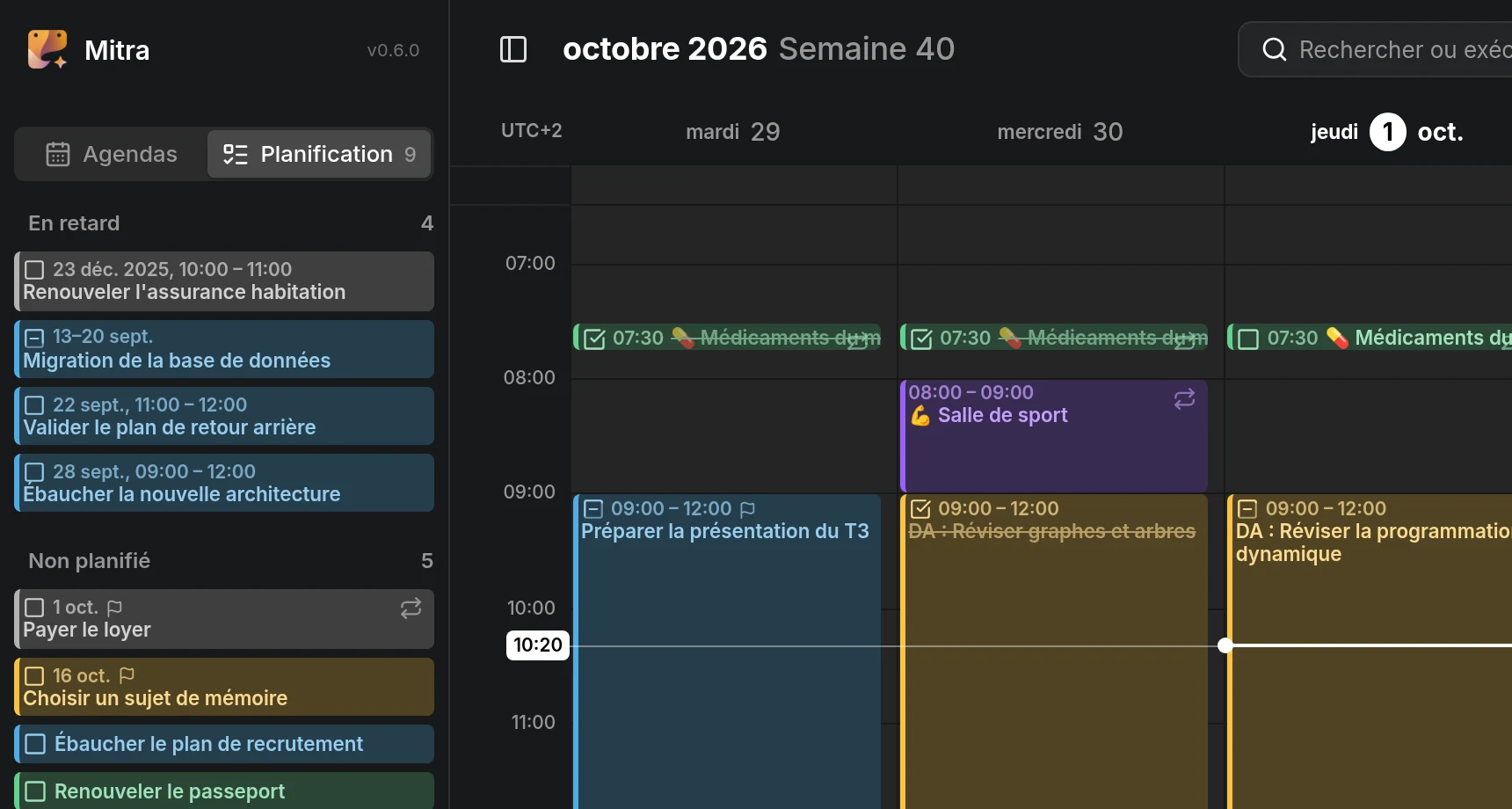The width and height of the screenshot is (1512, 809).
Task: Click the Mitra app logo
Action: click(47, 49)
